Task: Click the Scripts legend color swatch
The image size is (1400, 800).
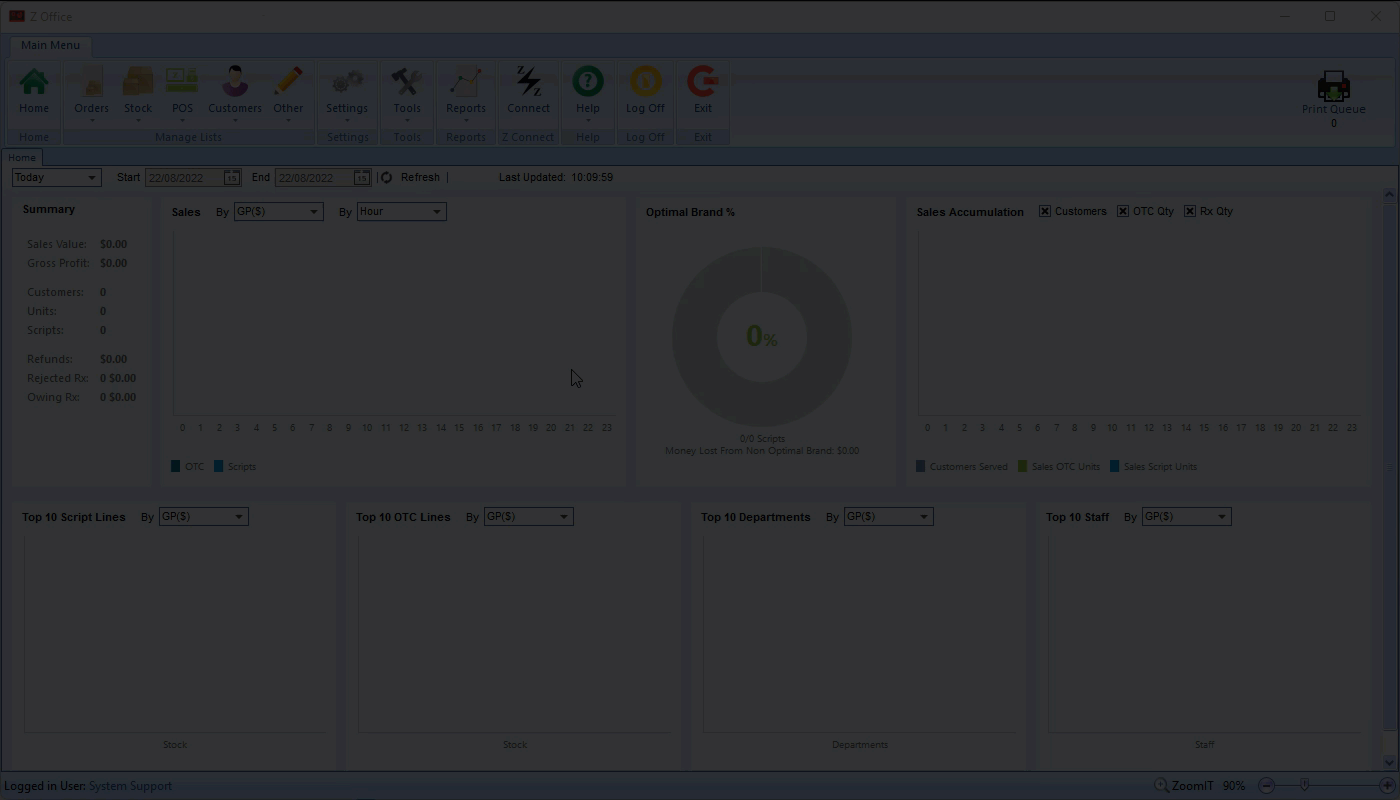Action: click(x=219, y=466)
